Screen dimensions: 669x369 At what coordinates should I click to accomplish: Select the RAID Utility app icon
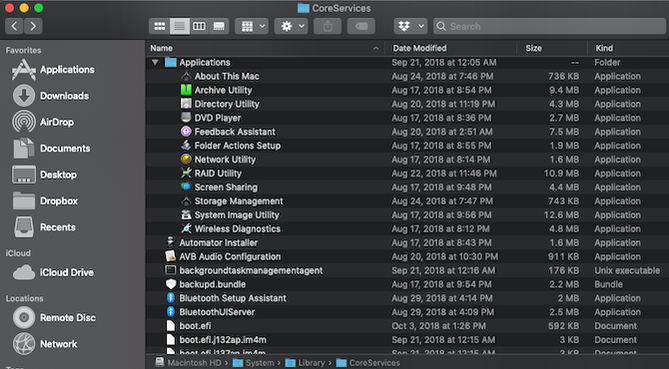pos(186,173)
